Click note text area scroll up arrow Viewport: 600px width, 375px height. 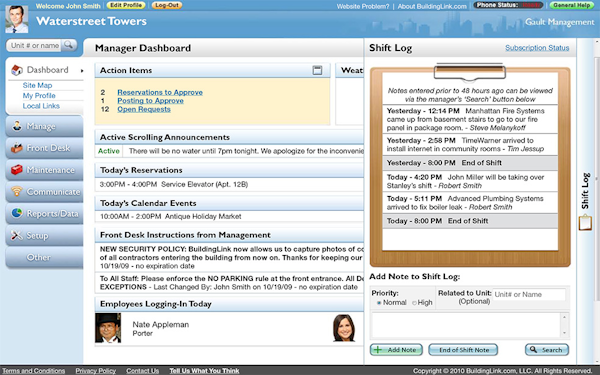tap(564, 317)
